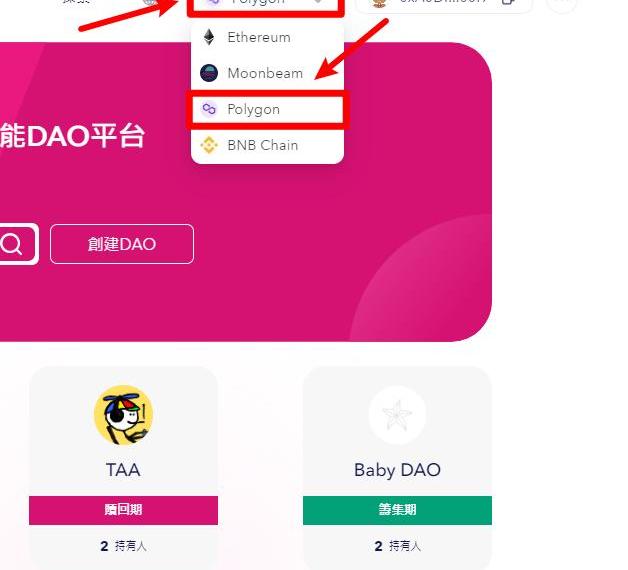Select the Ethereum network option text

[258, 37]
